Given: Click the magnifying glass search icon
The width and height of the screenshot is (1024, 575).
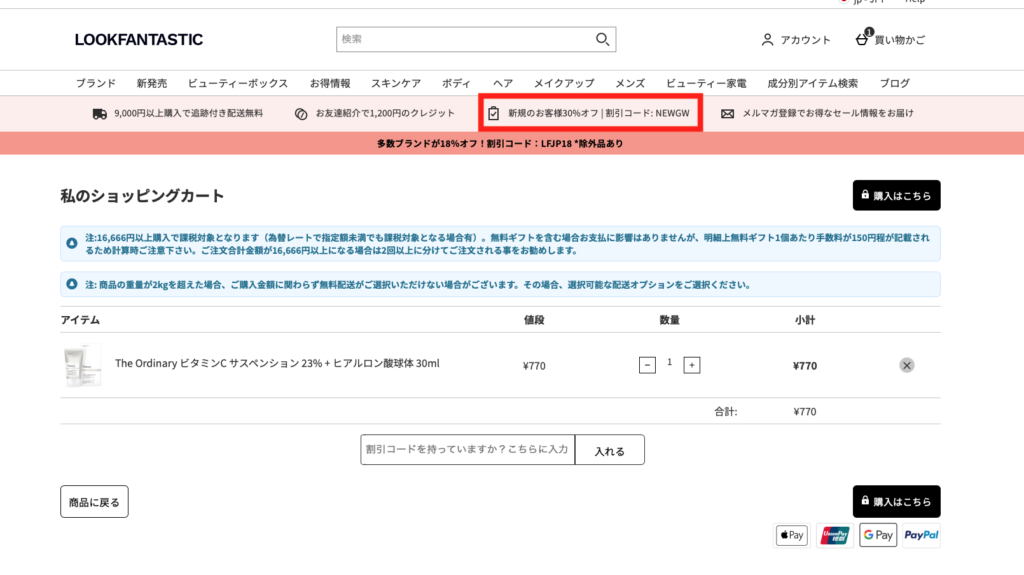Looking at the screenshot, I should (602, 39).
